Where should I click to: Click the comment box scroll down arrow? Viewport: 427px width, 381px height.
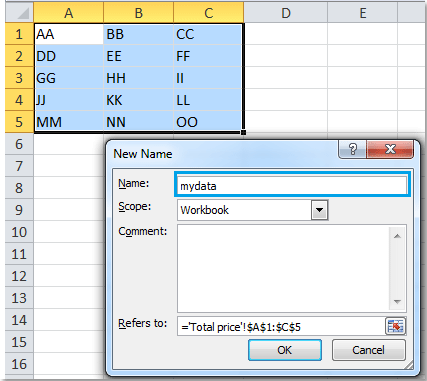[x=397, y=302]
